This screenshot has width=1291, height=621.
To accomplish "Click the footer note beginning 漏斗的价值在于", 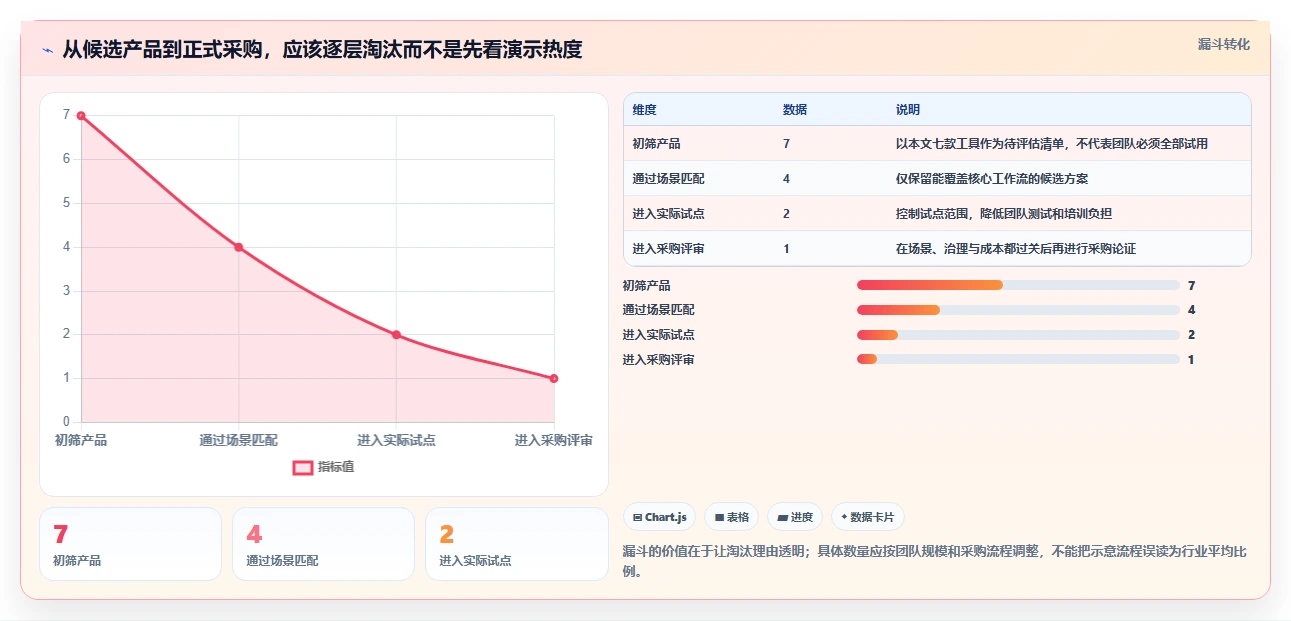I will [934, 562].
